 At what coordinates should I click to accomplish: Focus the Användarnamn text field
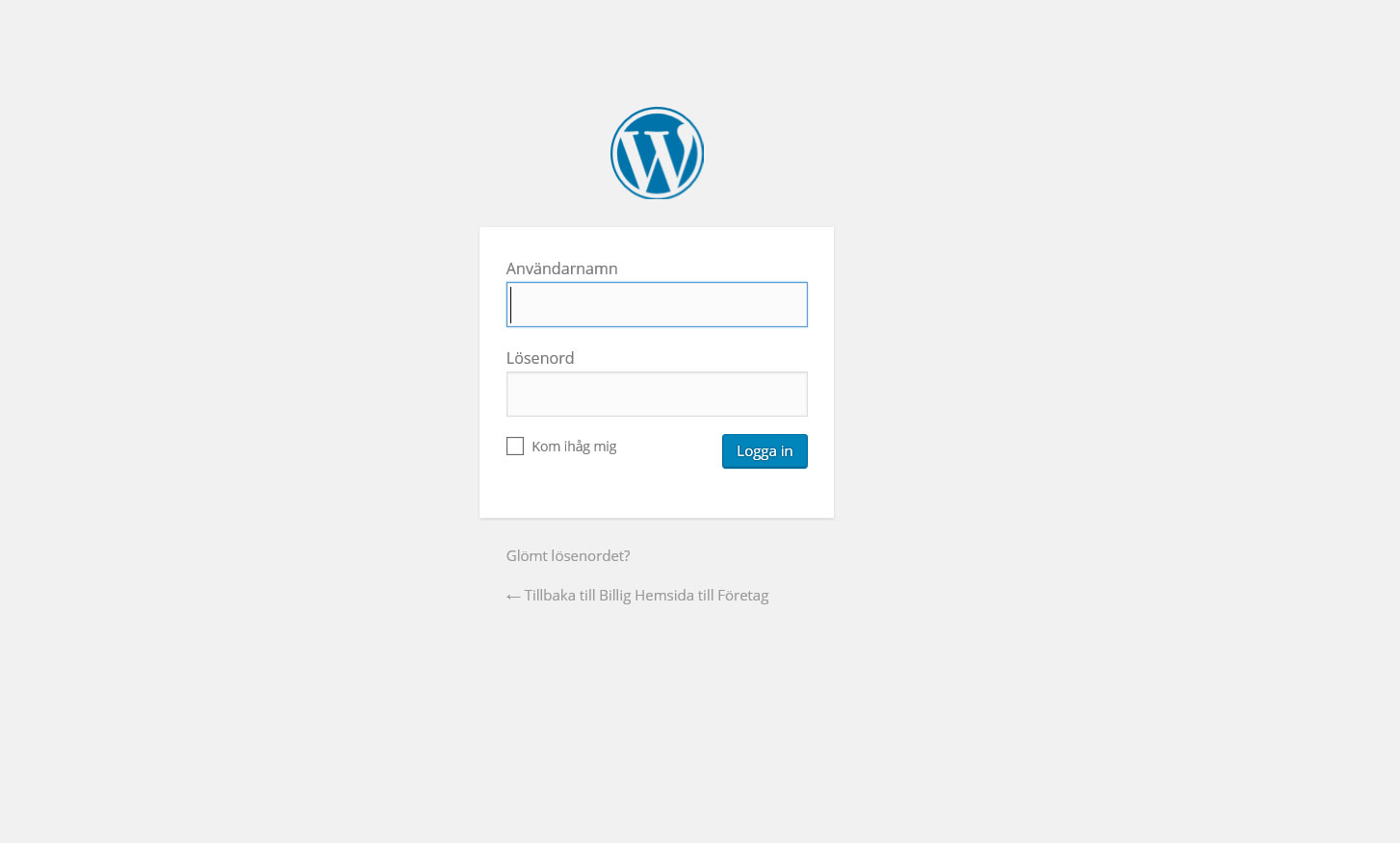tap(657, 304)
